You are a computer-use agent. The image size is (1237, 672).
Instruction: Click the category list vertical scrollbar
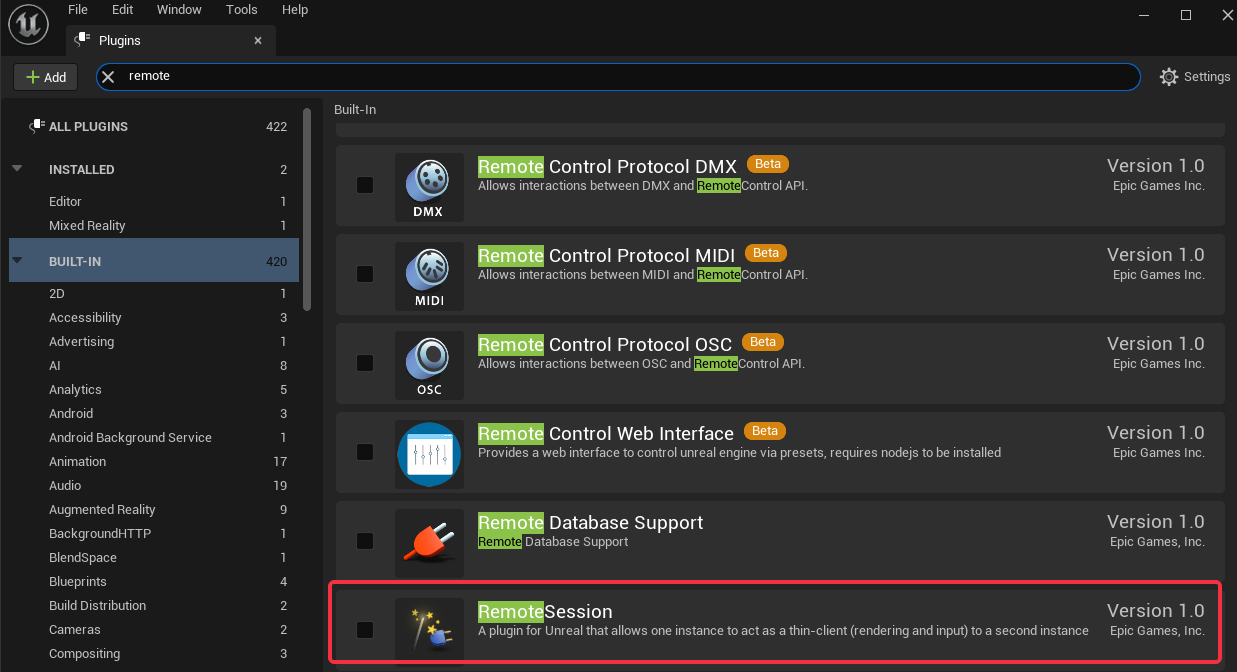pos(307,208)
